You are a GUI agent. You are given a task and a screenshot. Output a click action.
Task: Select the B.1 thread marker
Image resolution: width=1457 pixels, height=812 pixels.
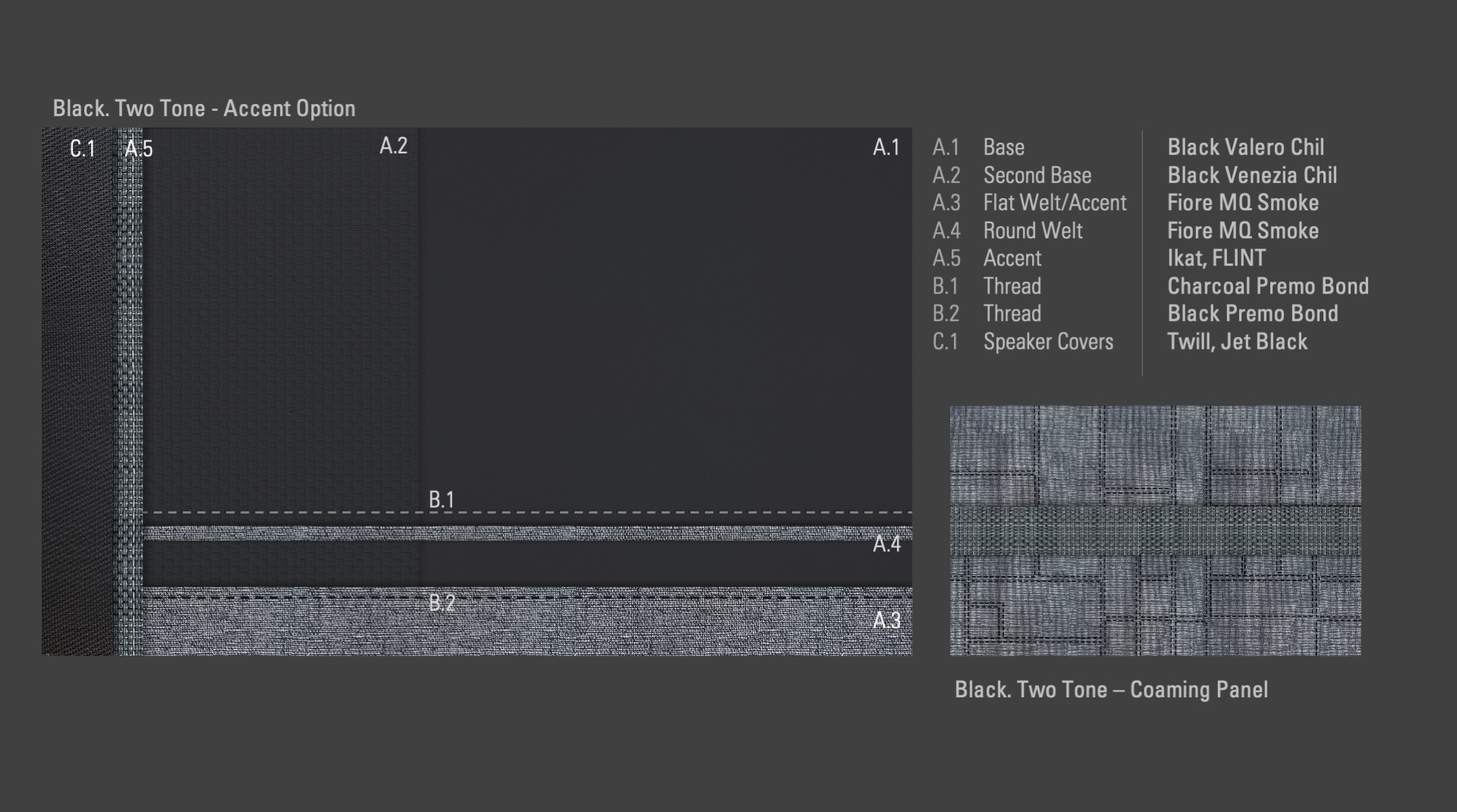coord(442,499)
